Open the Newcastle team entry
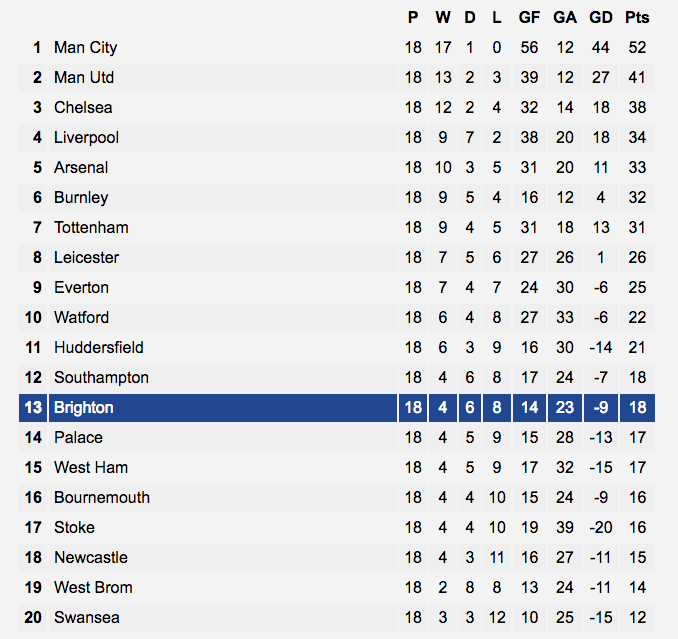 (91, 557)
